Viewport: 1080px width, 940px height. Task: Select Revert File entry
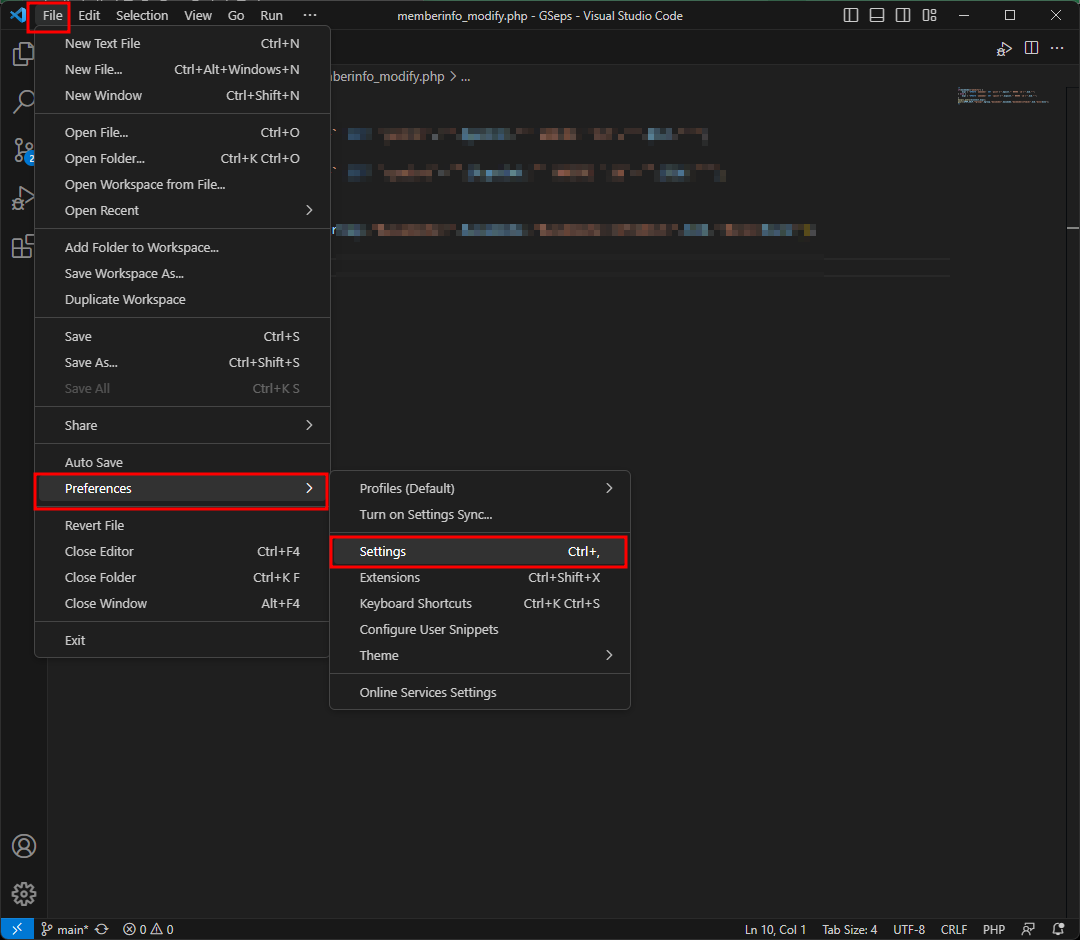coord(182,525)
